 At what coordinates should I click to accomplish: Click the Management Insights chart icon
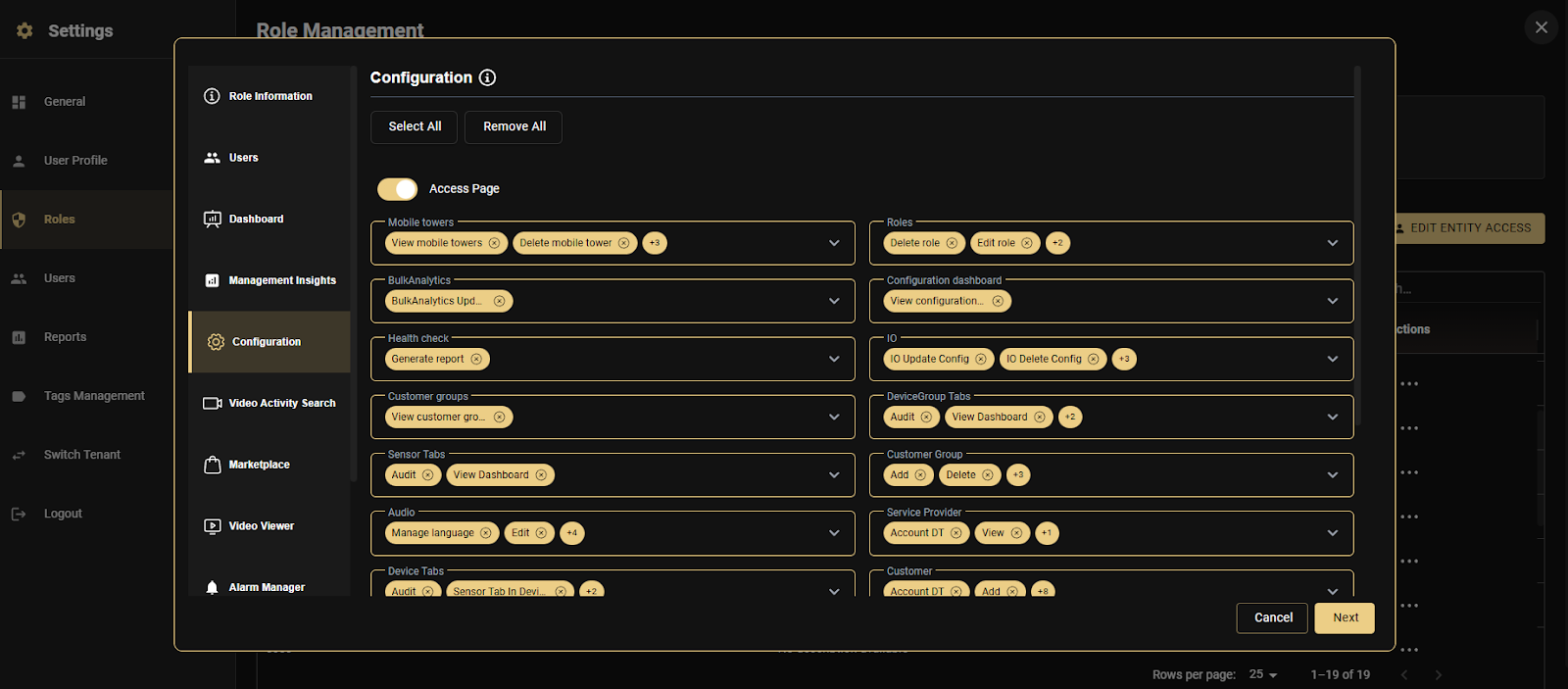click(x=212, y=280)
